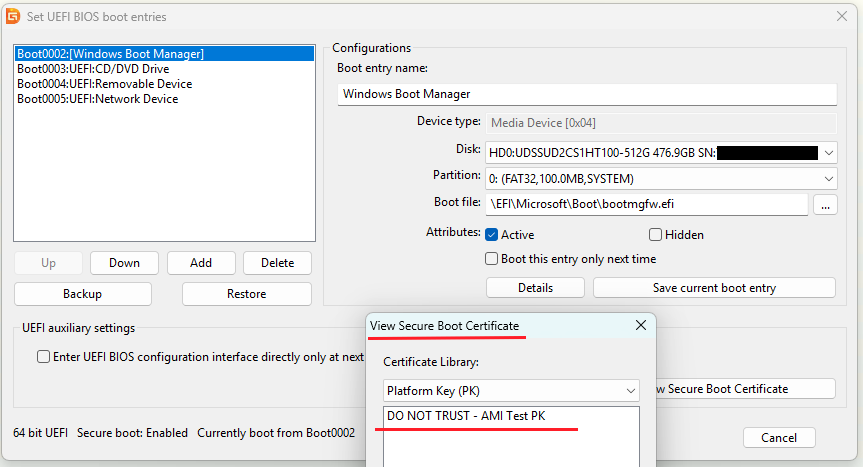The image size is (863, 467).
Task: Close the View Secure Boot Certificate dialog
Action: coord(641,325)
